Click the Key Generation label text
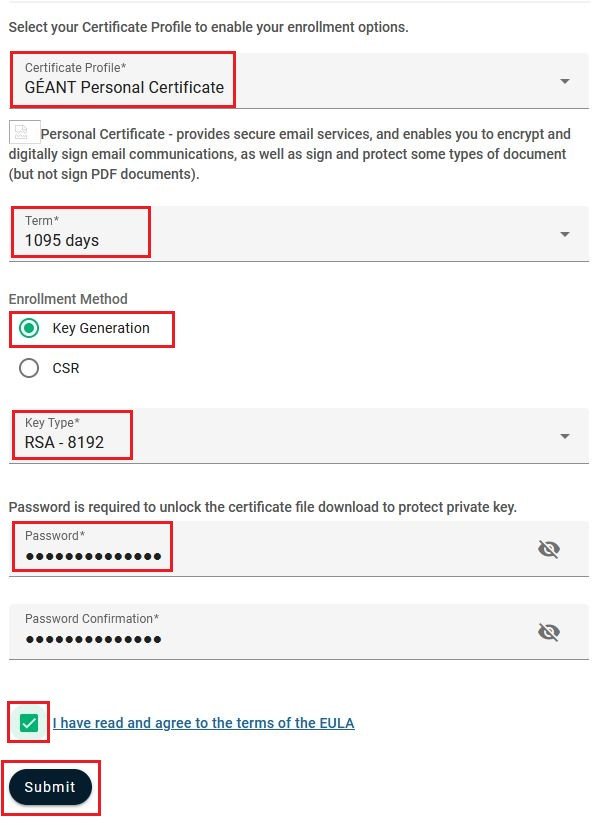 pos(101,328)
